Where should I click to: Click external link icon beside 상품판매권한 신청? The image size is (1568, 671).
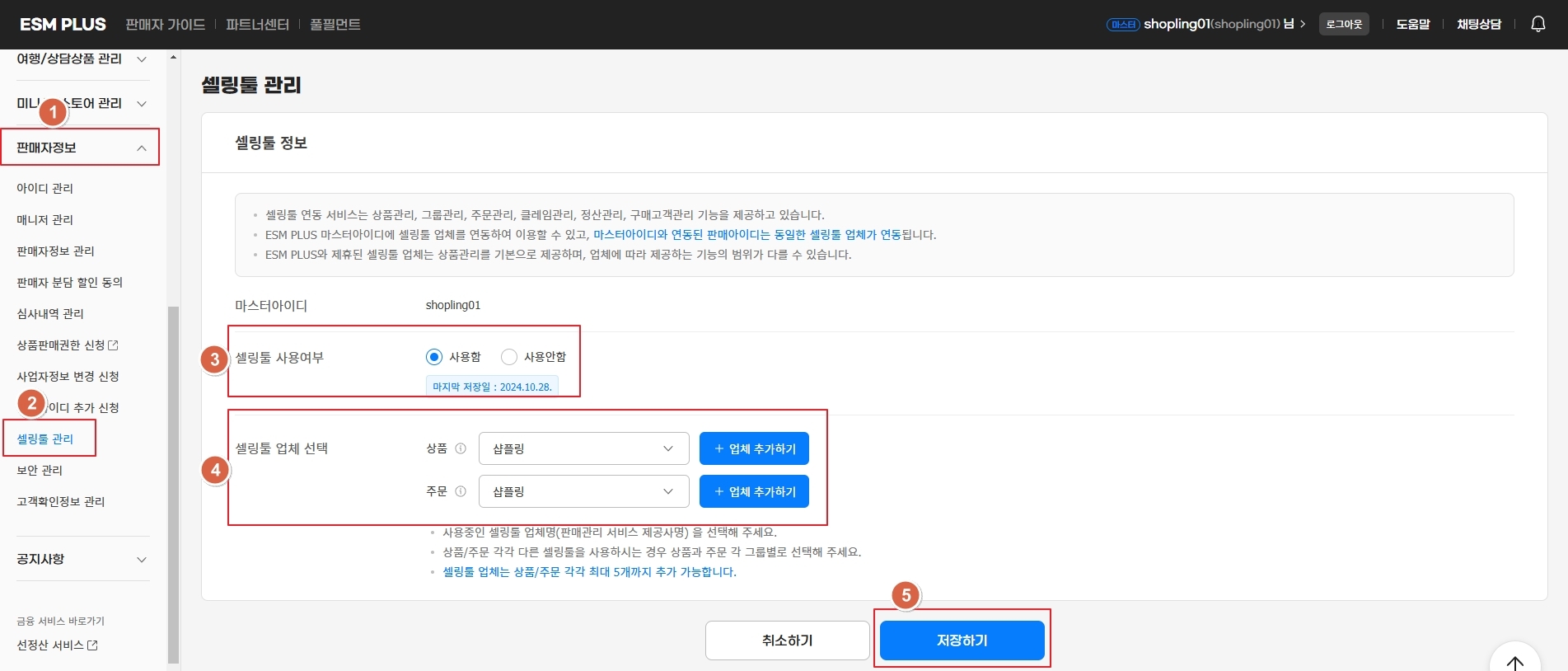pyautogui.click(x=114, y=345)
